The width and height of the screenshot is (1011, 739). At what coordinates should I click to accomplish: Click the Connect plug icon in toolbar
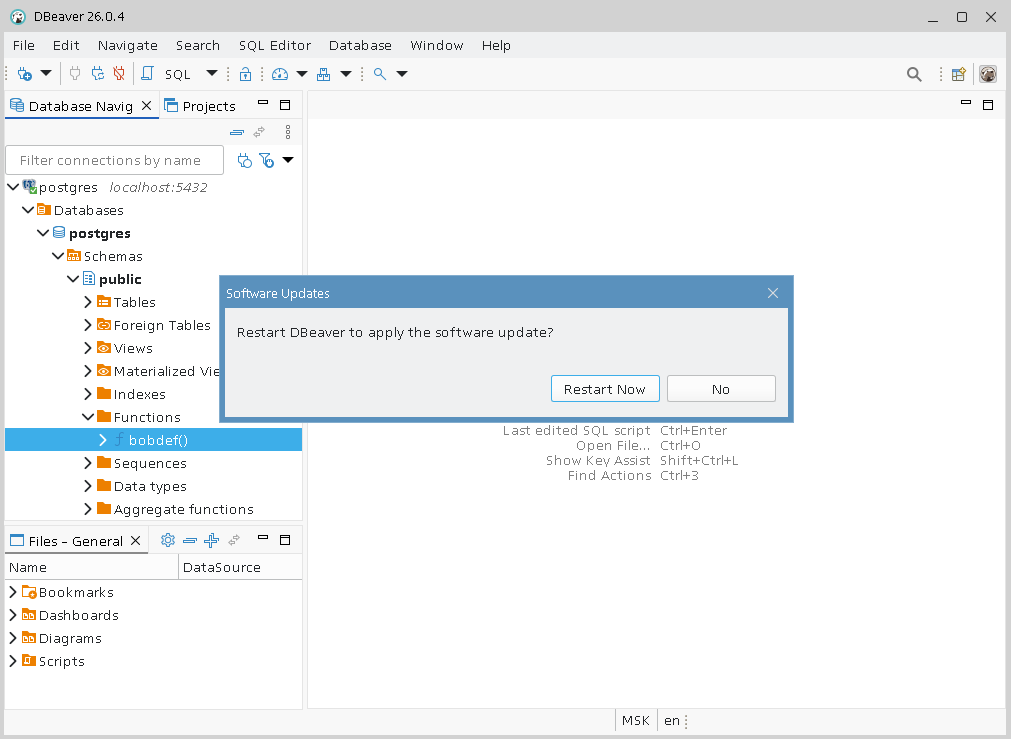[x=75, y=74]
